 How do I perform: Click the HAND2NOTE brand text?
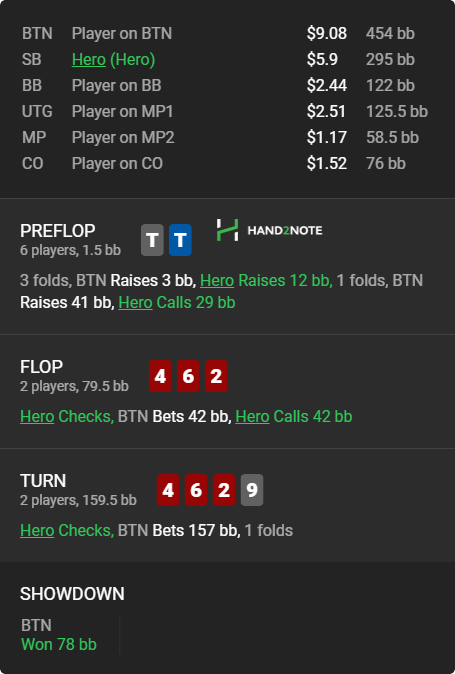pos(285,230)
